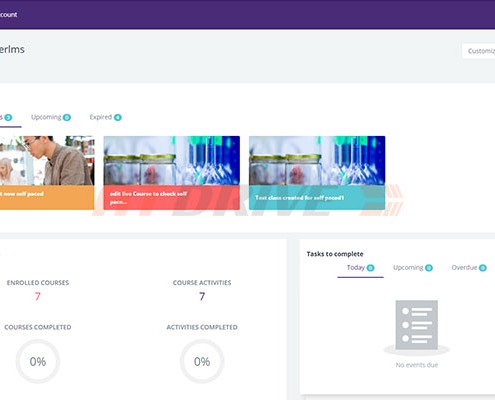
Task: Click the Course Activities value 7
Action: click(202, 296)
